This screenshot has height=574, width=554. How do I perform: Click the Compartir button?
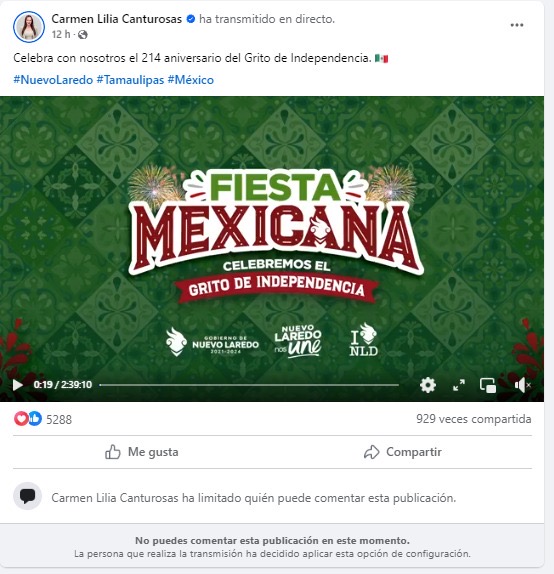tap(403, 452)
